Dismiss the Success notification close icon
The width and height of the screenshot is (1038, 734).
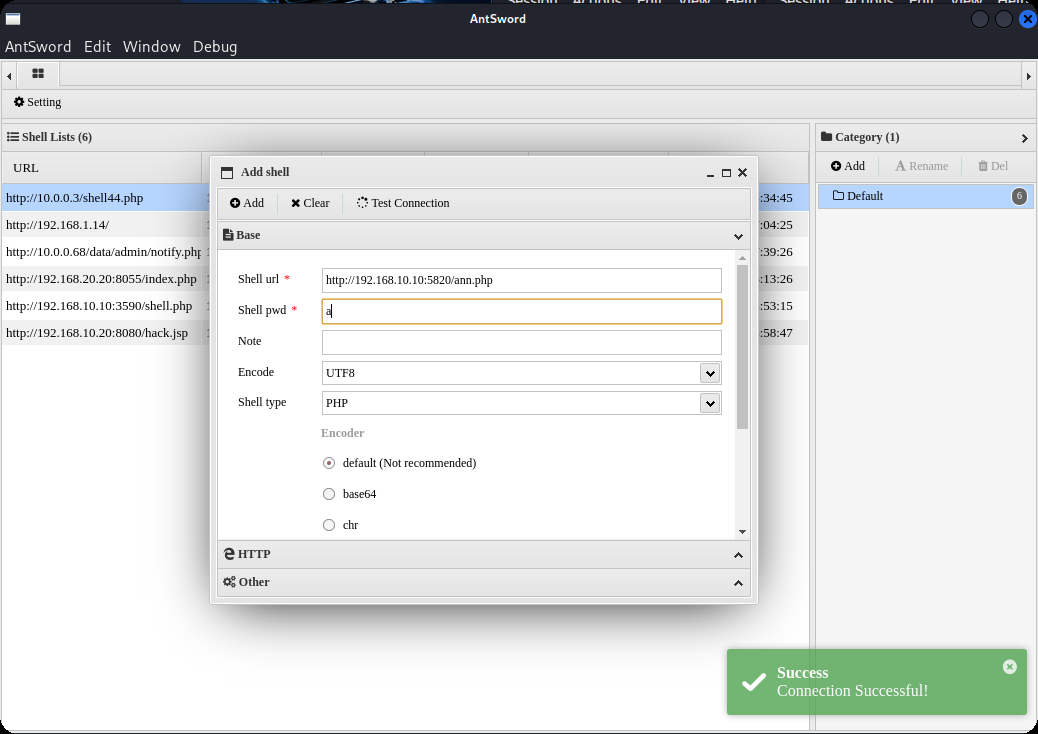1009,666
